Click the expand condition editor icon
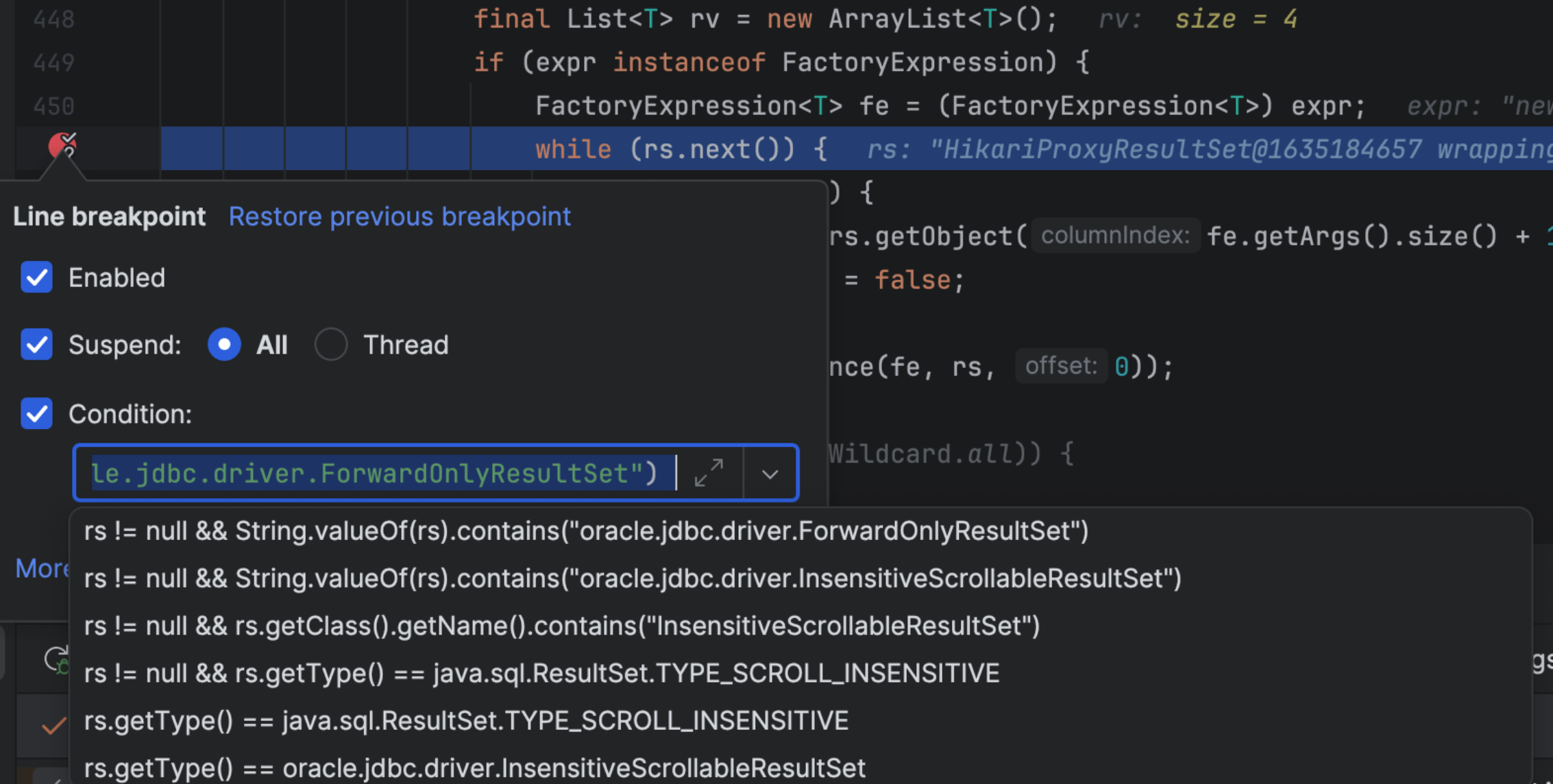 pos(709,473)
